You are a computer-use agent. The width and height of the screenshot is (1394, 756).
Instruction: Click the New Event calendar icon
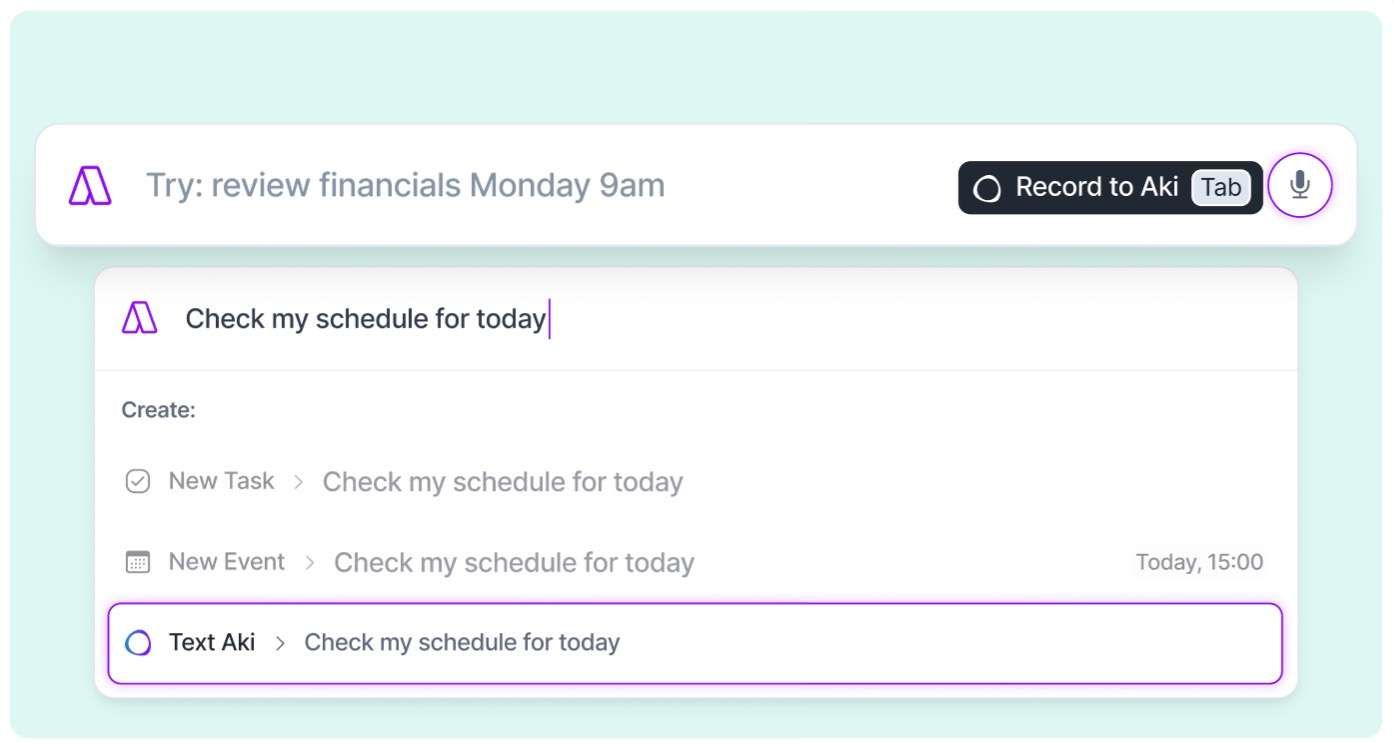coord(137,562)
